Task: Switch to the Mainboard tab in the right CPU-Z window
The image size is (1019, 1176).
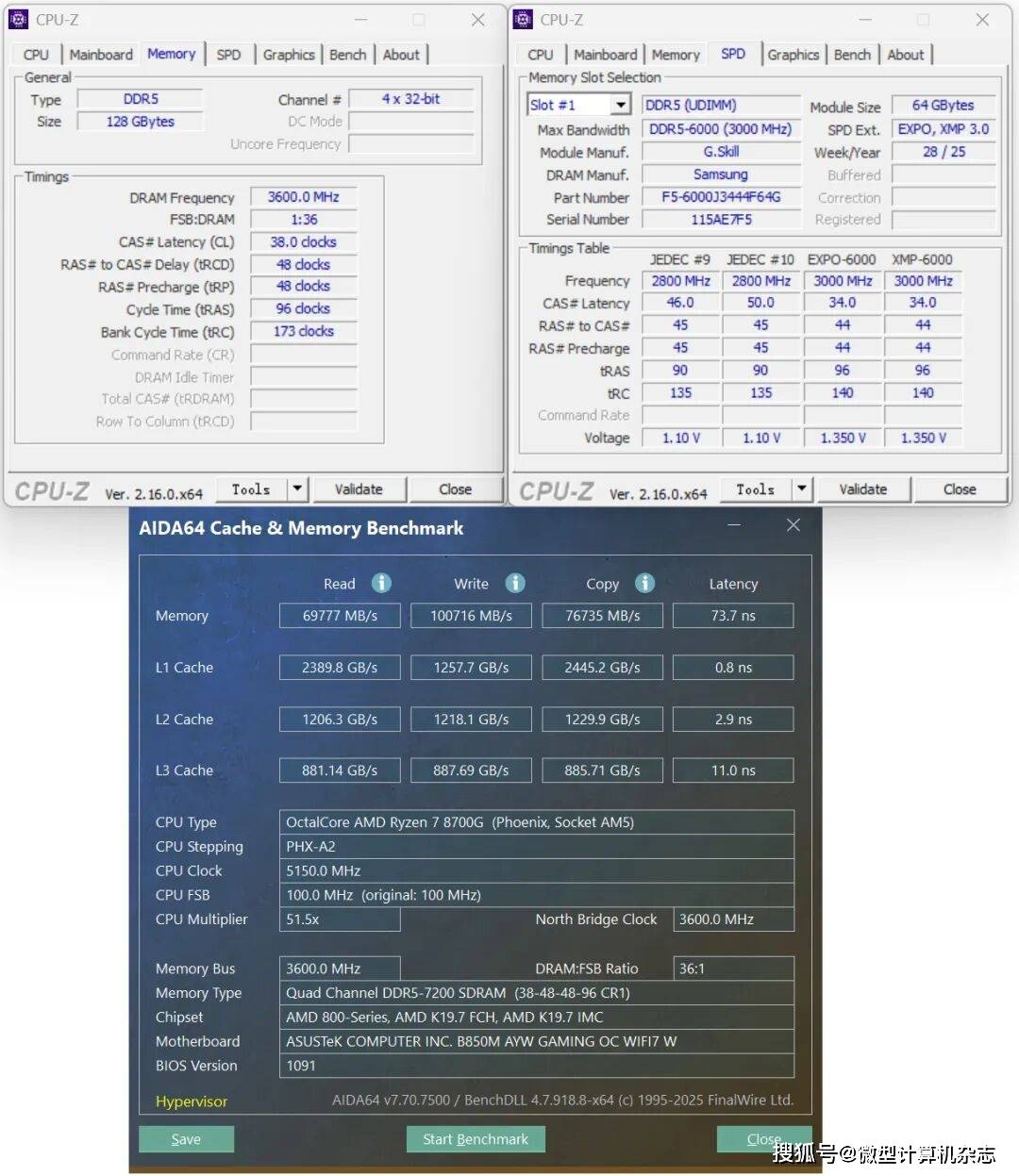Action: (606, 55)
